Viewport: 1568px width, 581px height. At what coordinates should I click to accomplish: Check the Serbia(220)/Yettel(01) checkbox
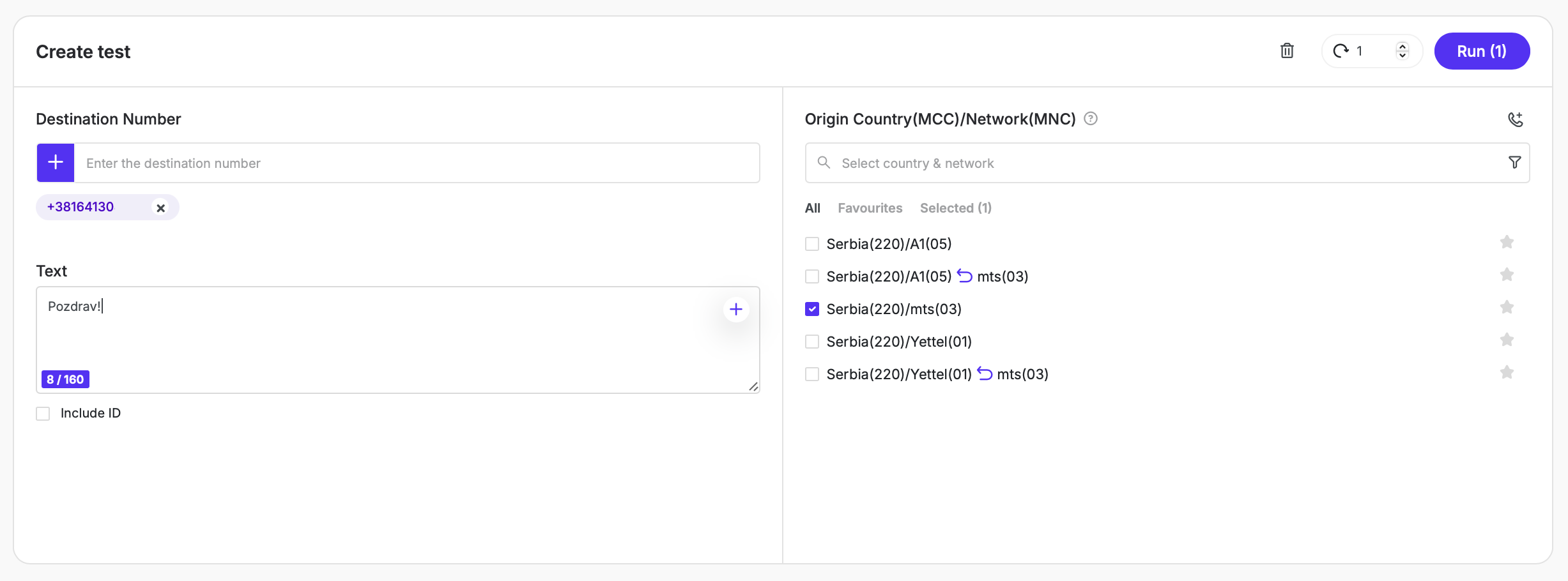coord(811,342)
